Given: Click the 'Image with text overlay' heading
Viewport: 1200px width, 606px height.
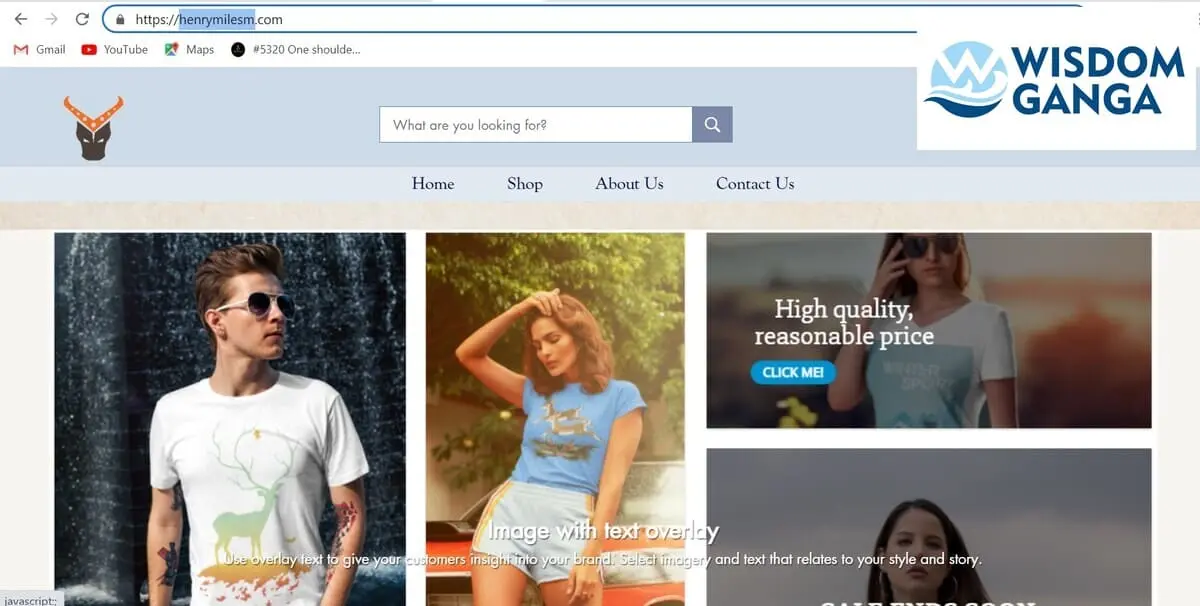Looking at the screenshot, I should pos(603,531).
